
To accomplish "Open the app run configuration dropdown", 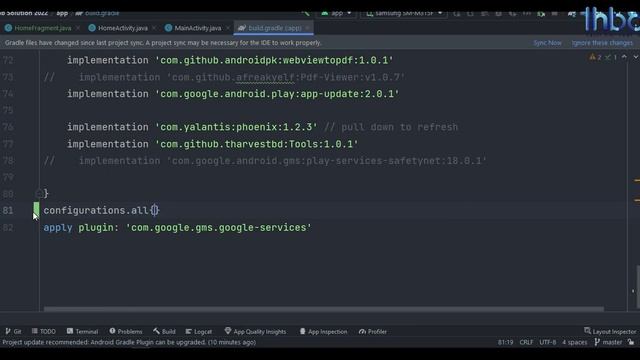I will tap(336, 13).
